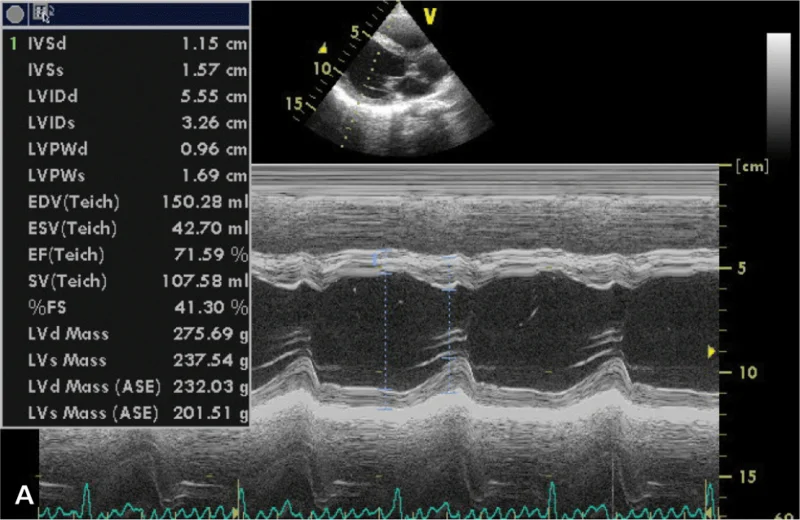The height and width of the screenshot is (520, 800).
Task: Click the yellow focus arrow on depth scale
Action: click(x=711, y=352)
